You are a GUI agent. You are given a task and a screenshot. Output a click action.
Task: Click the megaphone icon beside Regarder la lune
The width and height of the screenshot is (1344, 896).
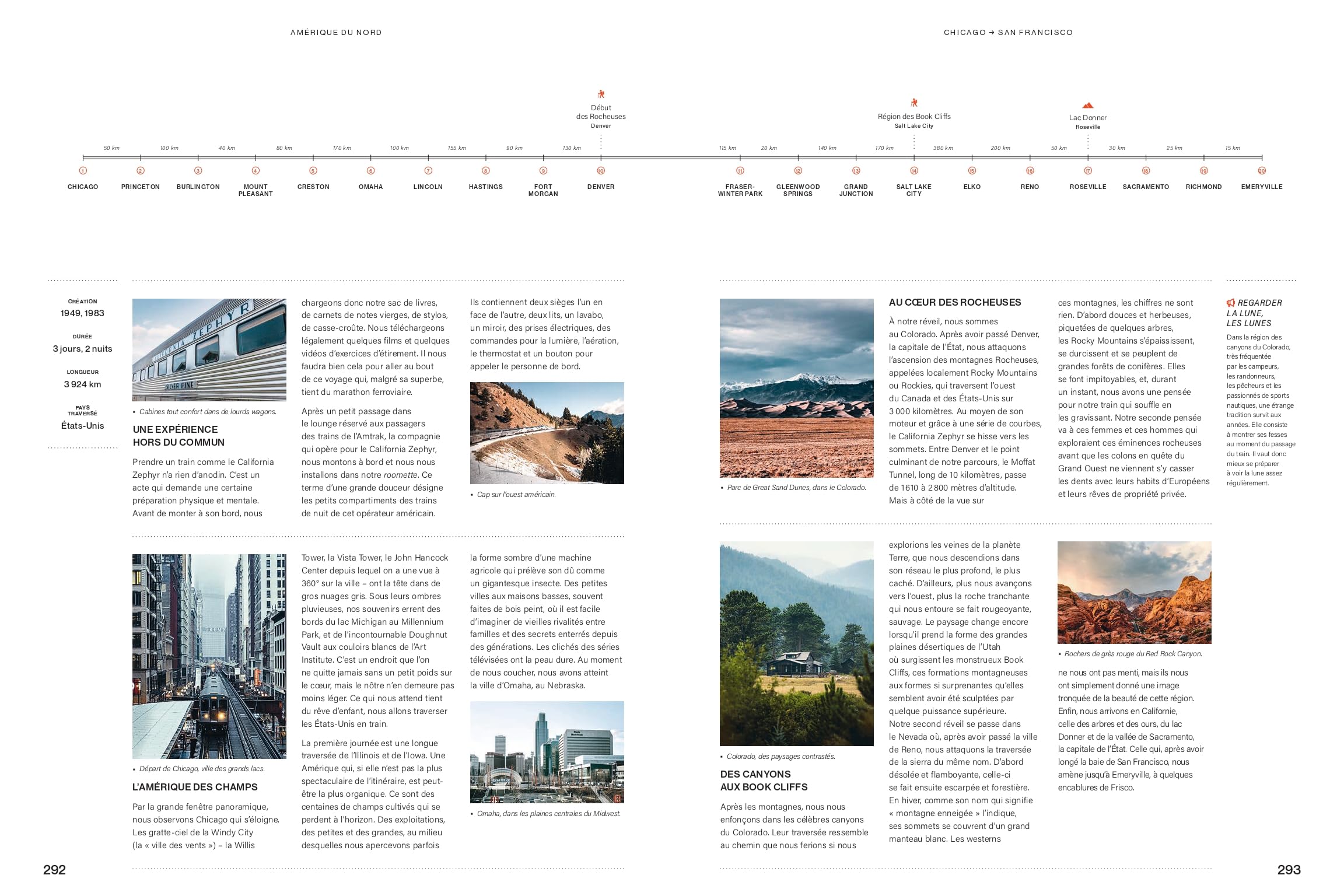(x=1231, y=303)
